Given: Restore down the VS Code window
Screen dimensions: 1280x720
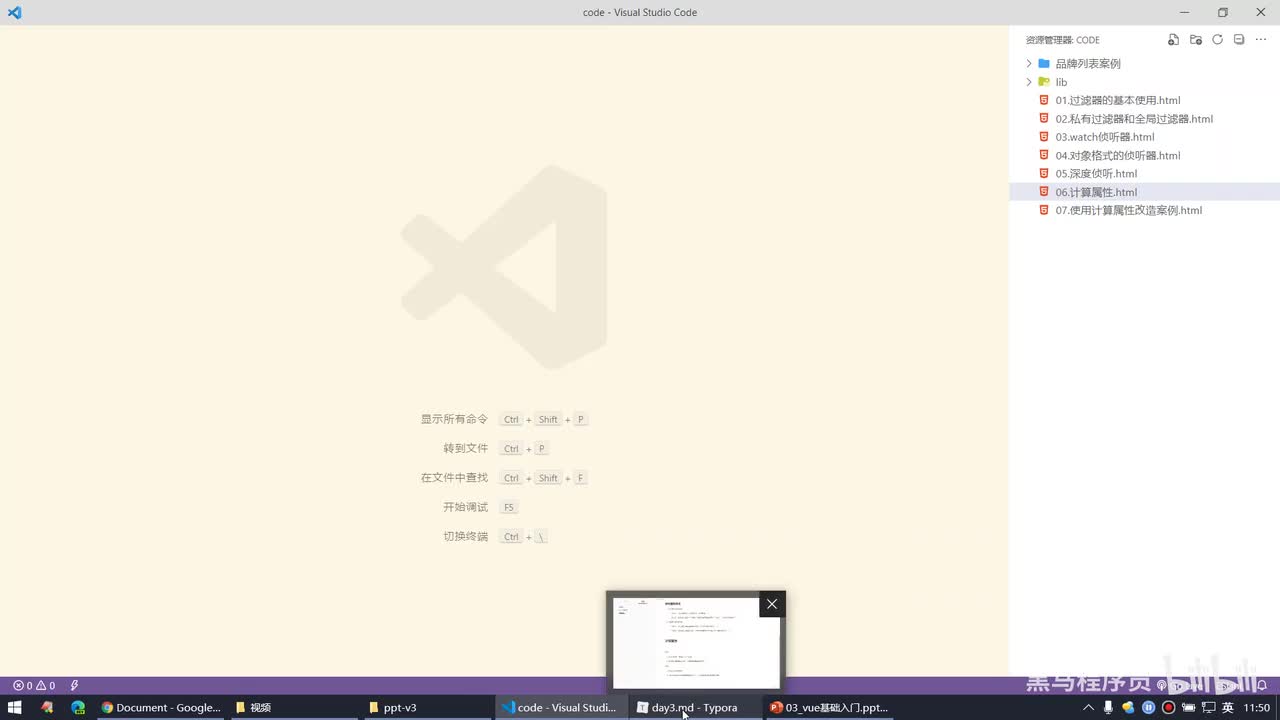Looking at the screenshot, I should point(1222,12).
